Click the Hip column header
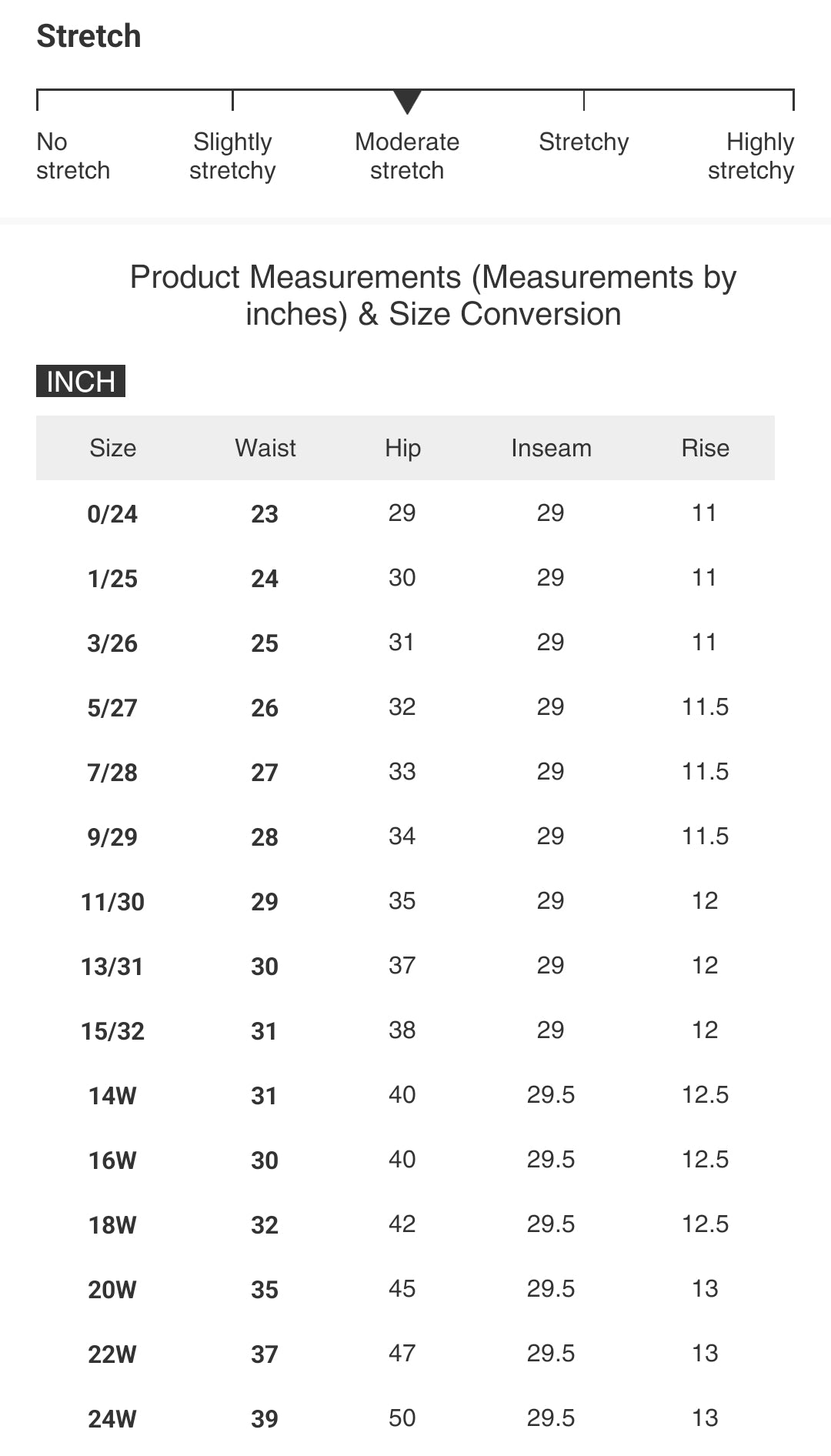831x1456 pixels. tap(402, 448)
